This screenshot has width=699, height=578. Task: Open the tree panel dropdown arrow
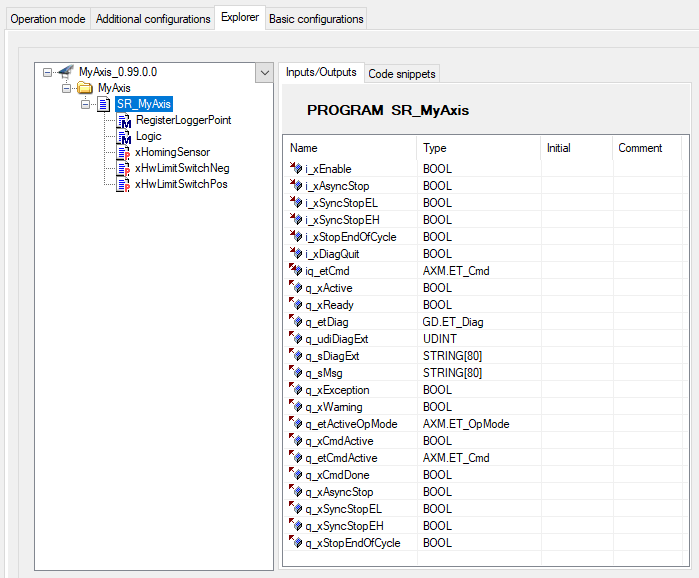click(x=264, y=73)
